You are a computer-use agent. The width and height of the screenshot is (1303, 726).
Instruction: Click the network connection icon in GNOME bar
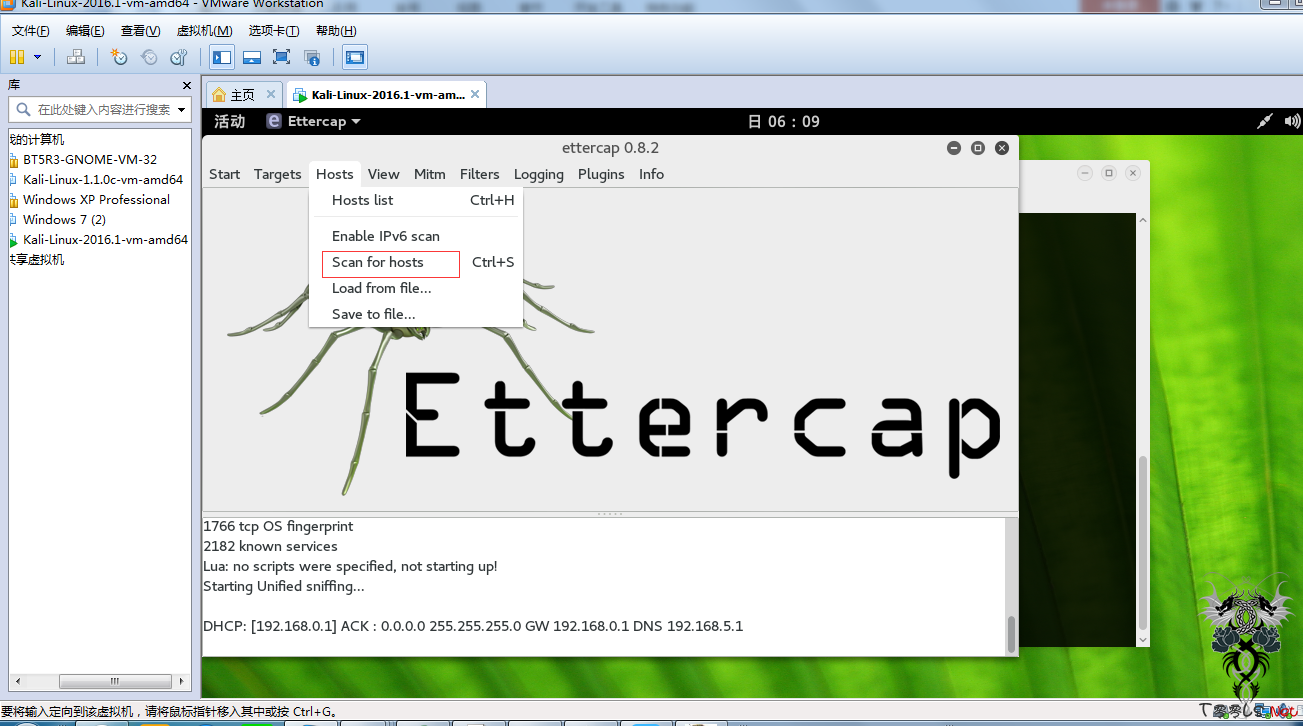[1264, 122]
